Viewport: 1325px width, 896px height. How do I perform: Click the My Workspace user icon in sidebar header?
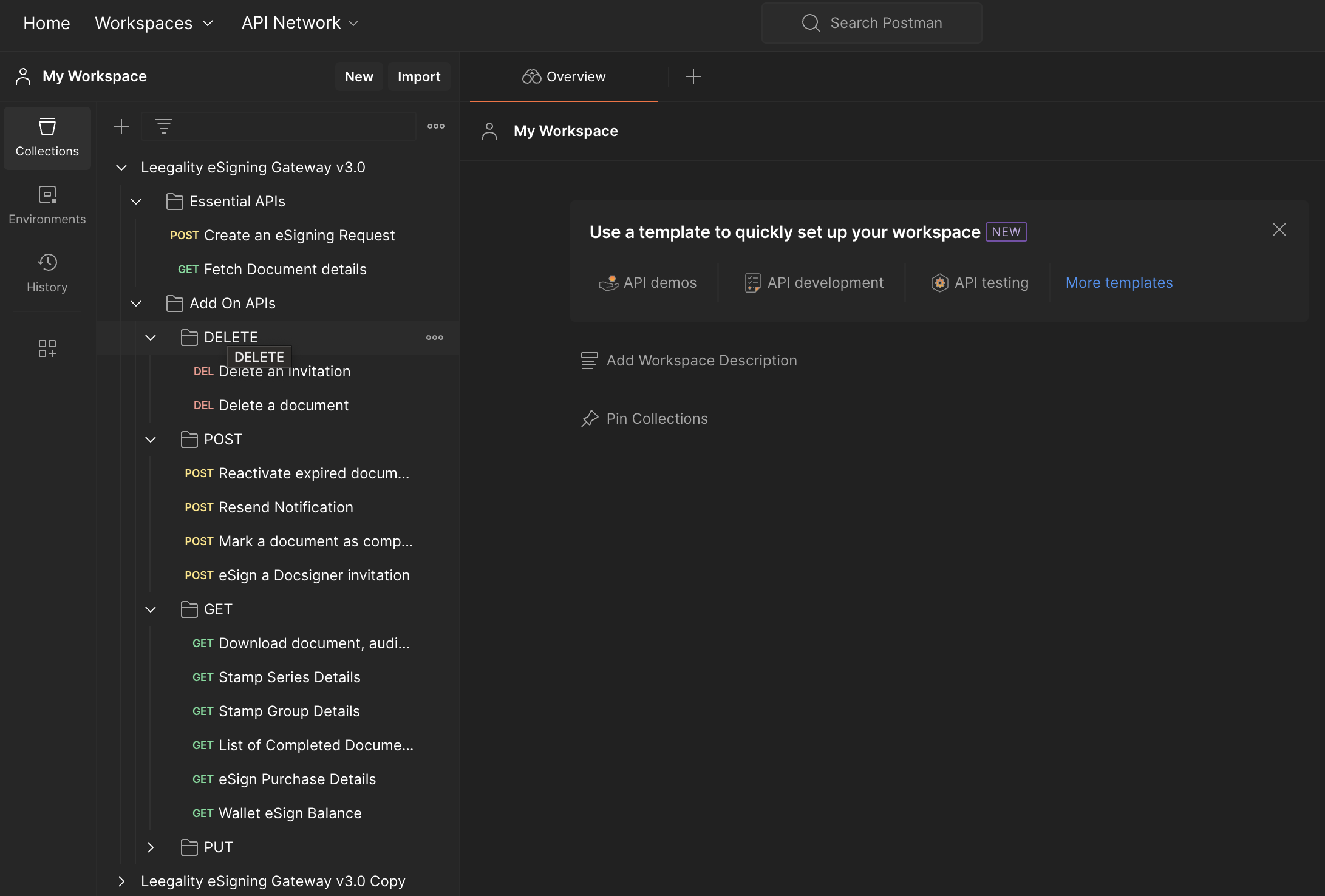pyautogui.click(x=23, y=76)
